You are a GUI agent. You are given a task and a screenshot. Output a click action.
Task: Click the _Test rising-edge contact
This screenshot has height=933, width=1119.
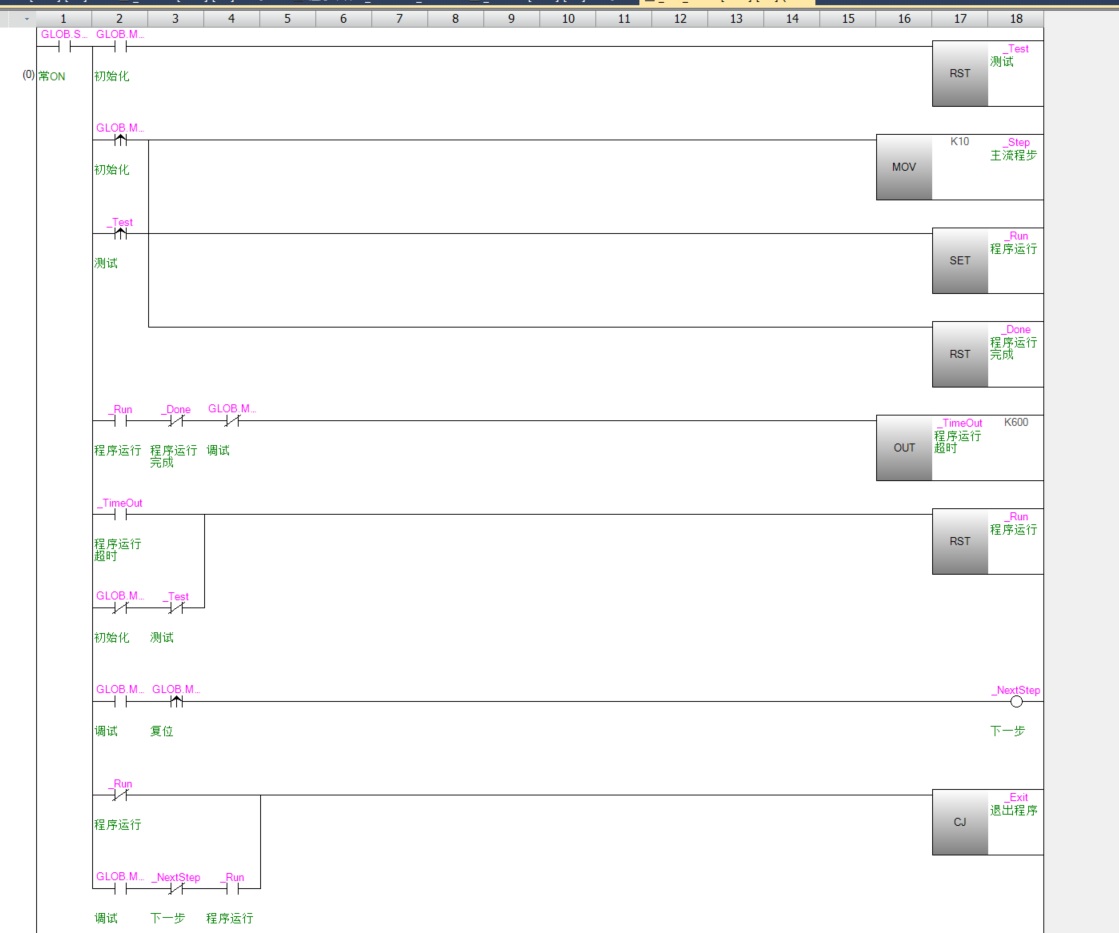(120, 233)
